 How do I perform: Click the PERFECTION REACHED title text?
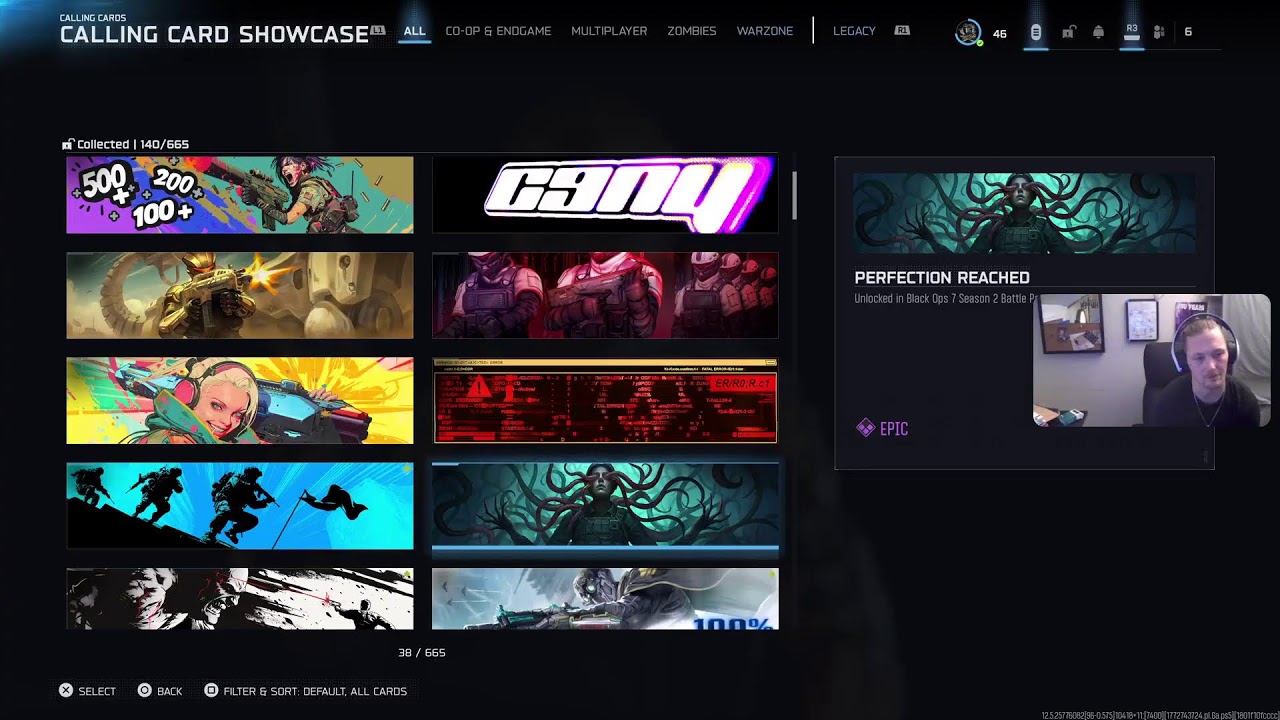942,278
